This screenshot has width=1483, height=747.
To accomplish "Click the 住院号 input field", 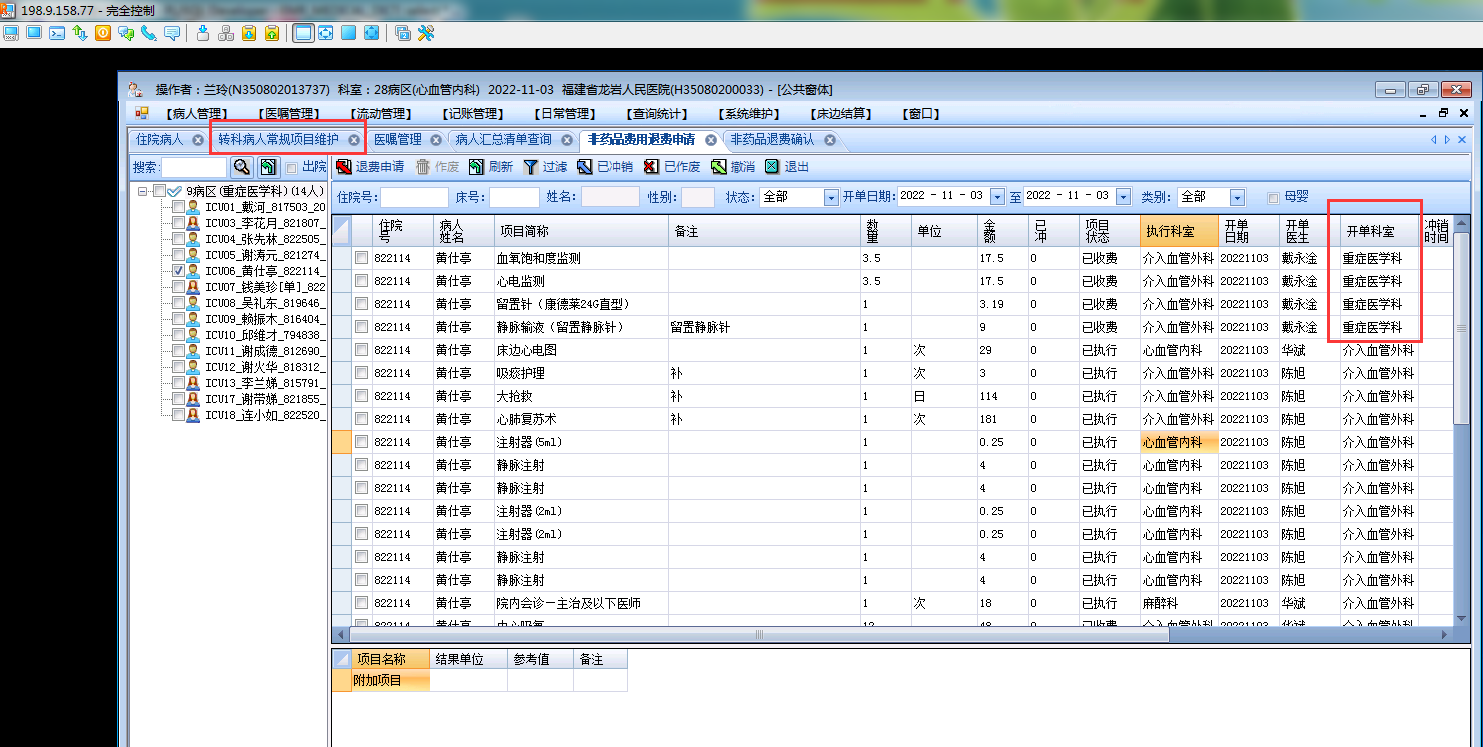I will point(415,197).
